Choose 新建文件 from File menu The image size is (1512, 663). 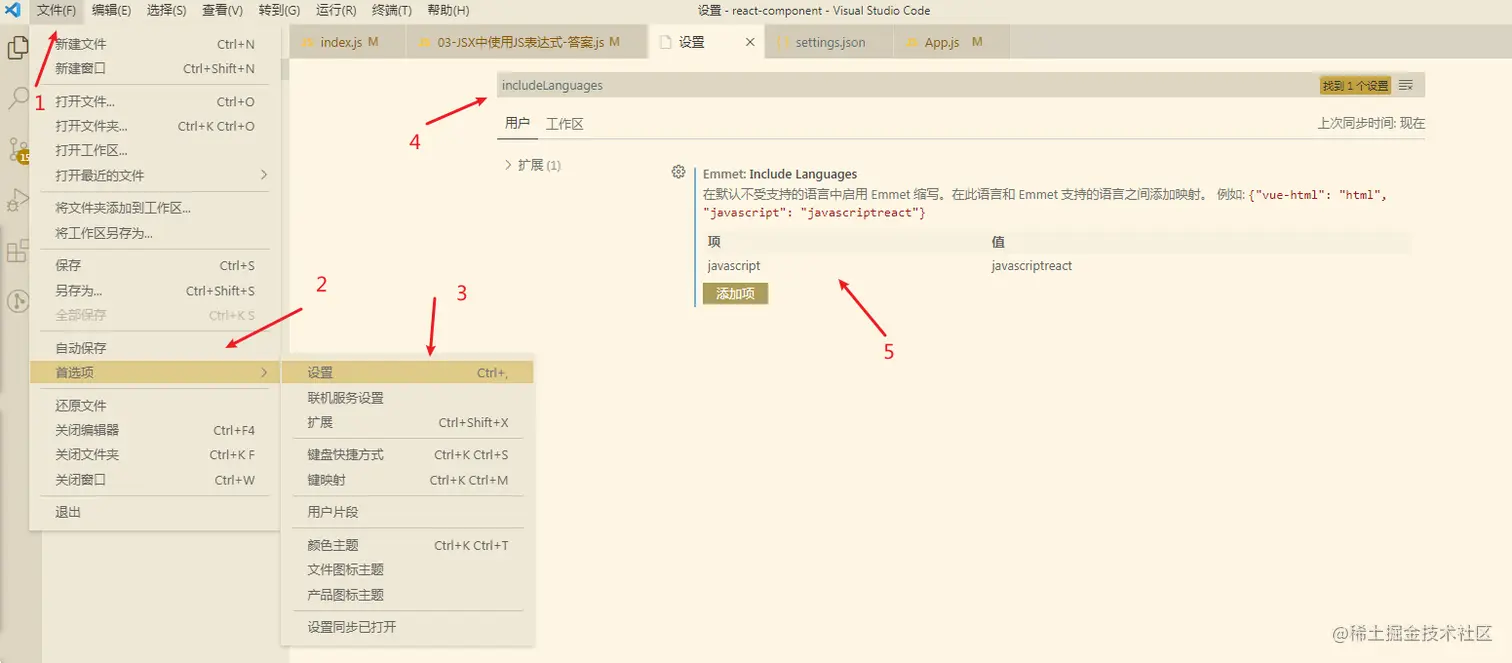(155, 44)
